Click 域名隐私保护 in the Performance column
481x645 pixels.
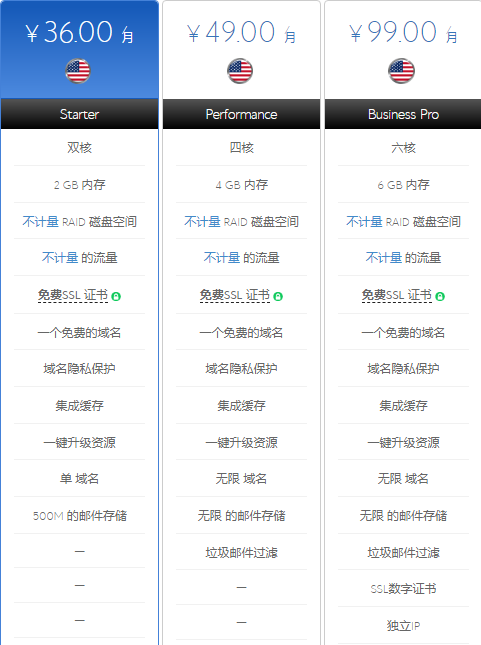pos(241,369)
